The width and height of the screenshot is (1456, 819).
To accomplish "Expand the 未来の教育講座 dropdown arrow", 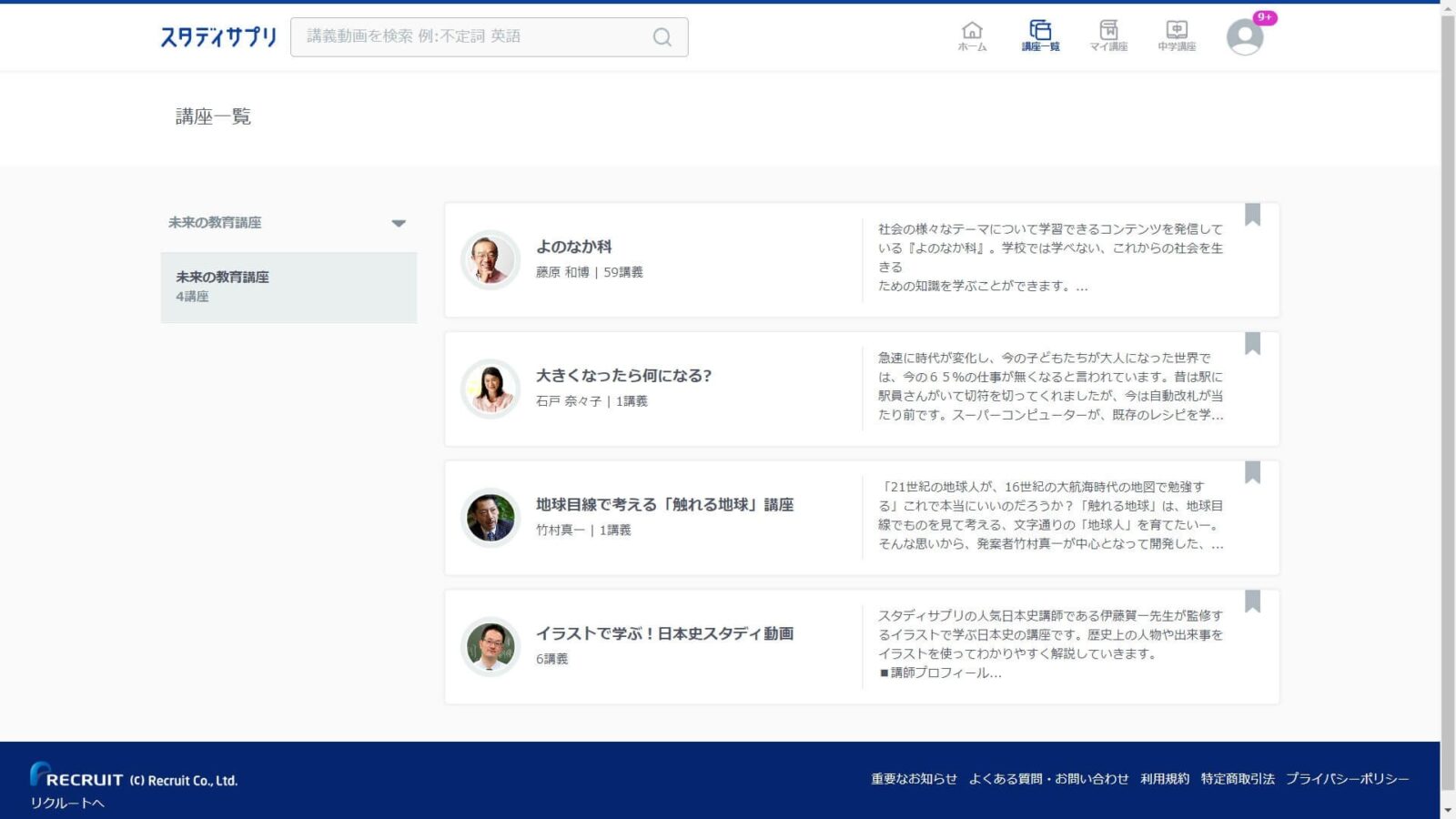I will (399, 223).
